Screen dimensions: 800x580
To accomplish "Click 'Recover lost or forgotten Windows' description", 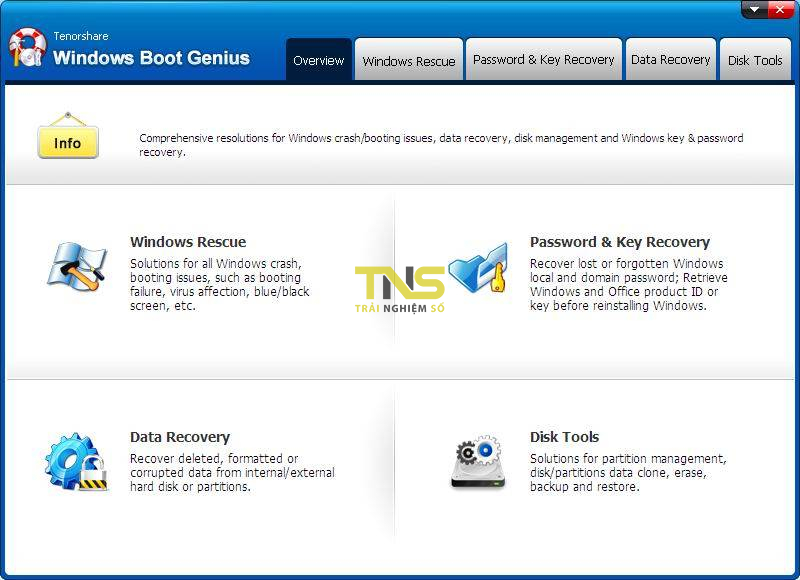I will (629, 285).
